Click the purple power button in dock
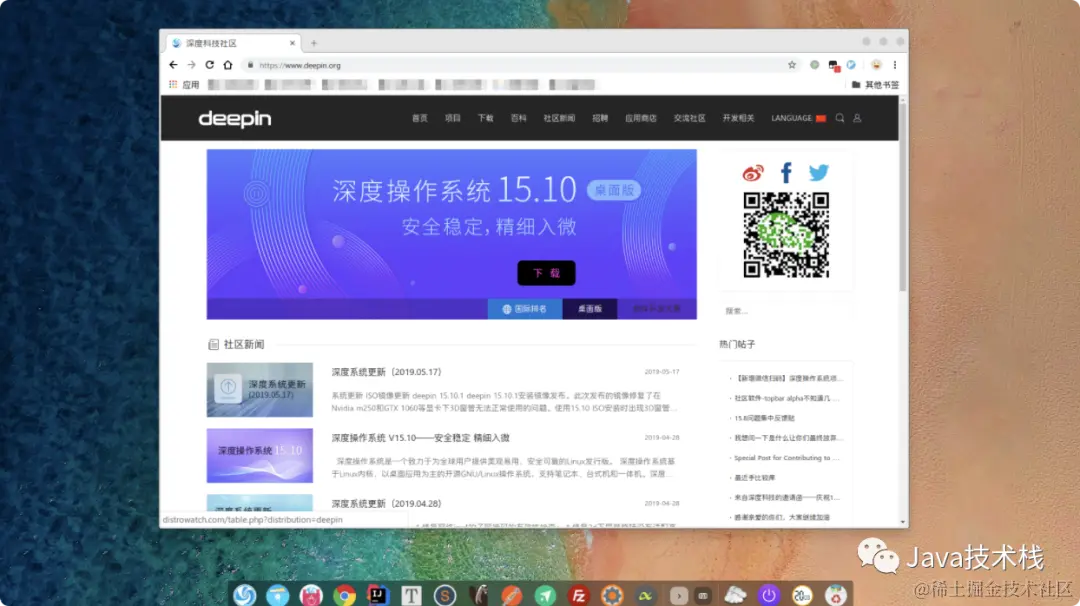This screenshot has width=1080, height=606. coord(769,595)
